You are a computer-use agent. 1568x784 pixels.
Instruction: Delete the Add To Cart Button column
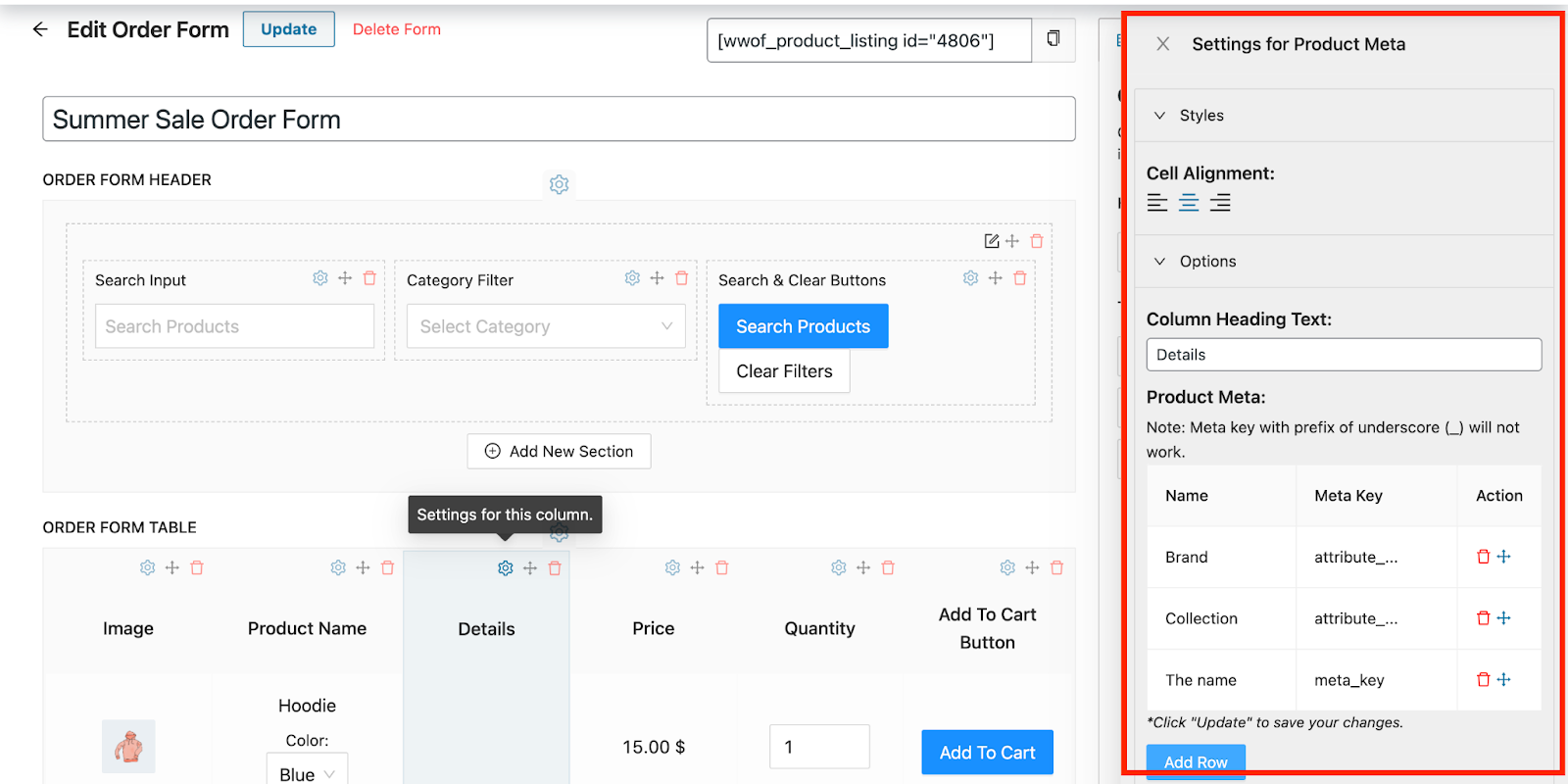click(1056, 567)
